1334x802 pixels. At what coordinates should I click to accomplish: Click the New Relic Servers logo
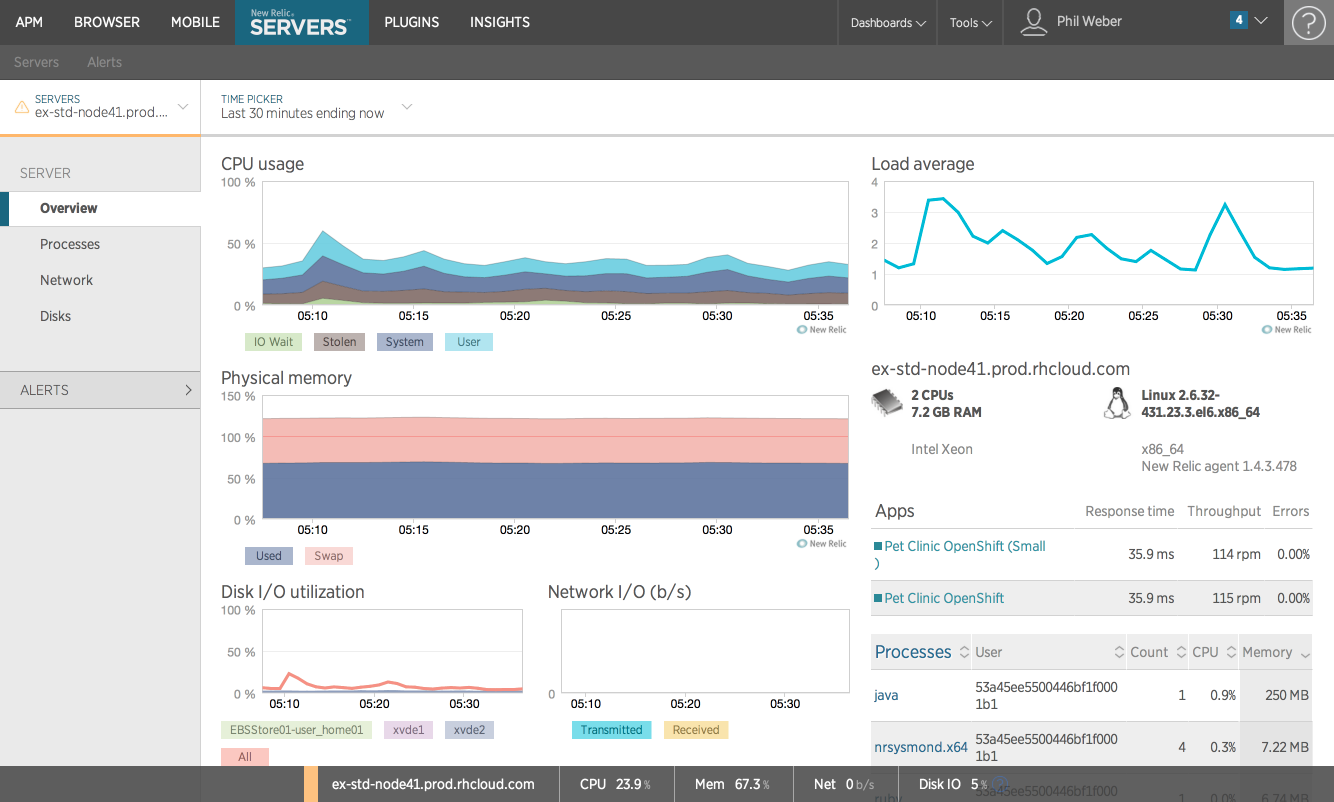pos(301,22)
